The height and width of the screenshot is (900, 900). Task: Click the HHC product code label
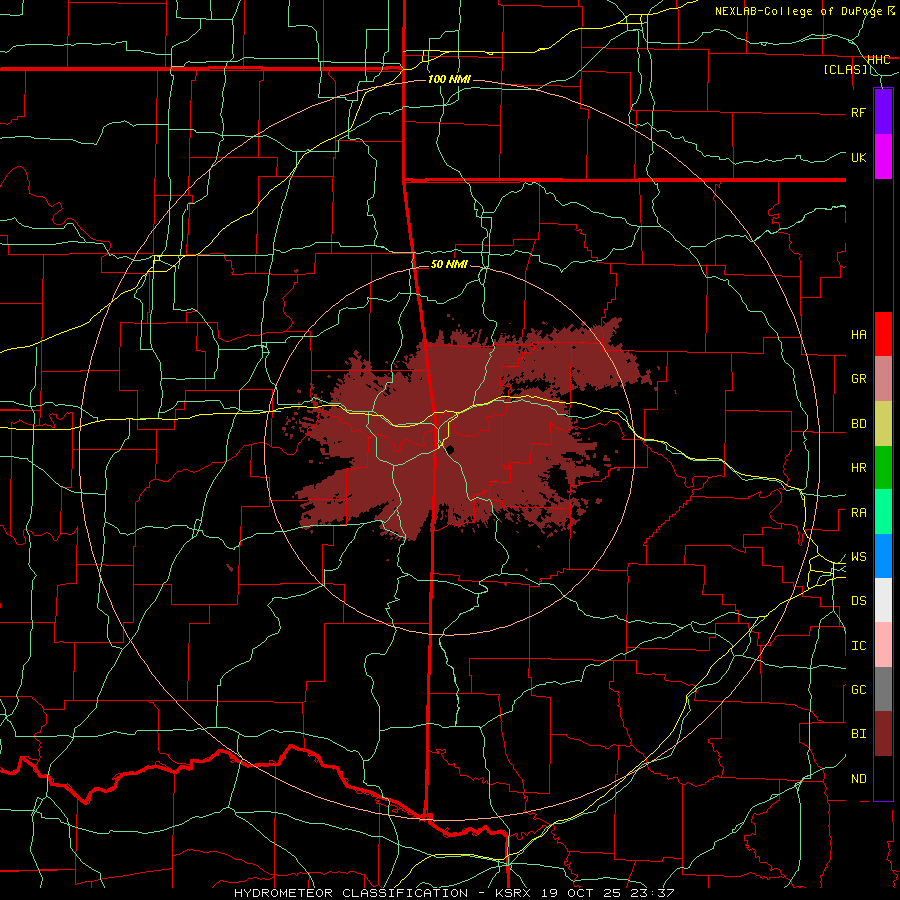click(878, 60)
